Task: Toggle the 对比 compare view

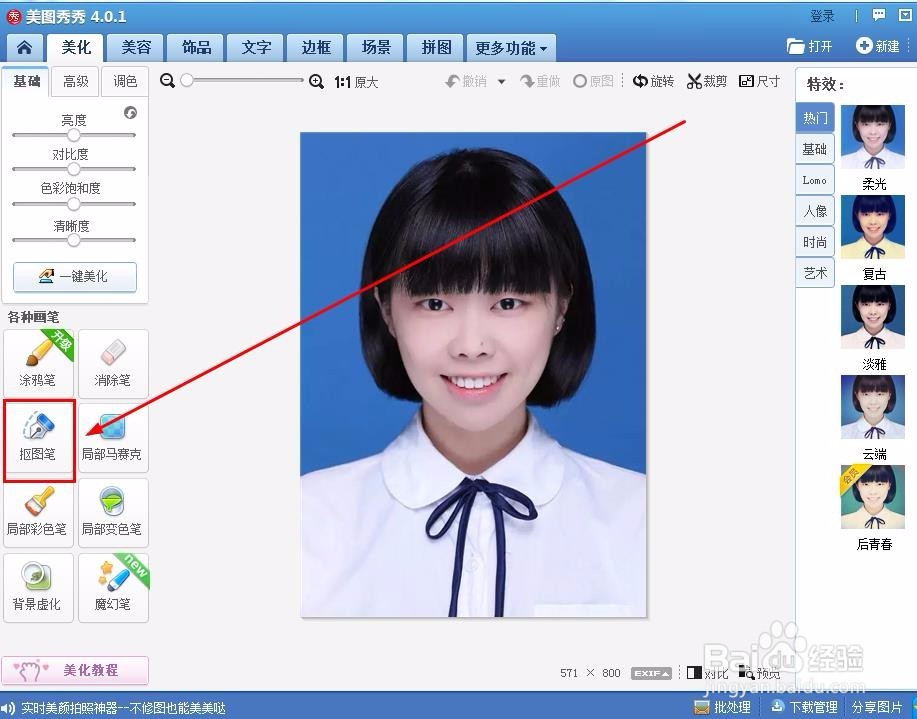Action: [x=707, y=673]
